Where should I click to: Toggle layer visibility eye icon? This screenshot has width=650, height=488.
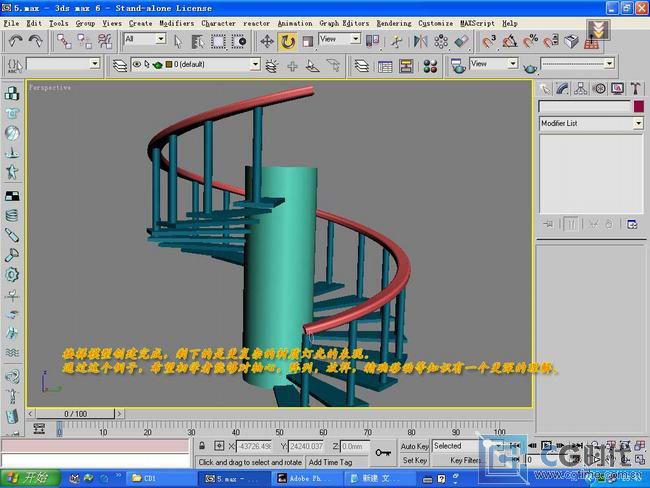[136, 64]
